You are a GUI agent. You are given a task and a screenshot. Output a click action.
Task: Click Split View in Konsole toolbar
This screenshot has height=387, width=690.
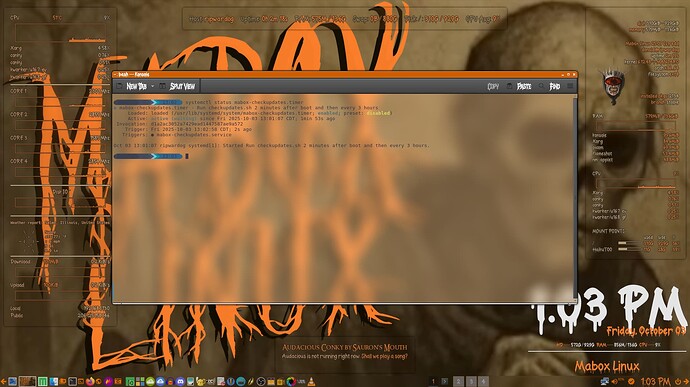click(177, 87)
